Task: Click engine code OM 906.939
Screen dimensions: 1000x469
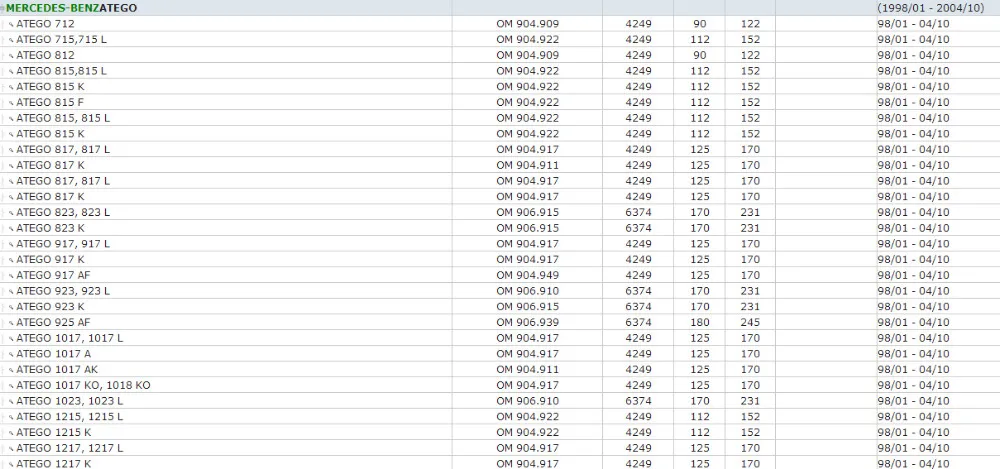Action: [x=527, y=322]
